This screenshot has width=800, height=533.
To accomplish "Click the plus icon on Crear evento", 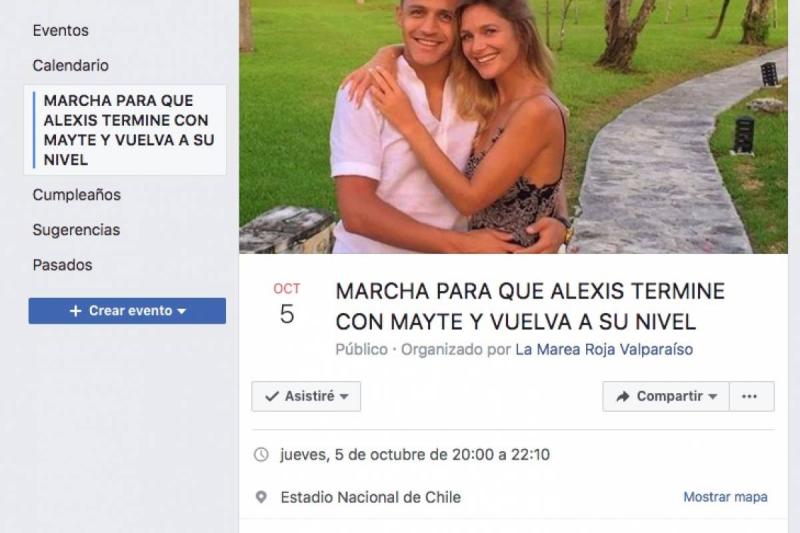I will point(76,311).
